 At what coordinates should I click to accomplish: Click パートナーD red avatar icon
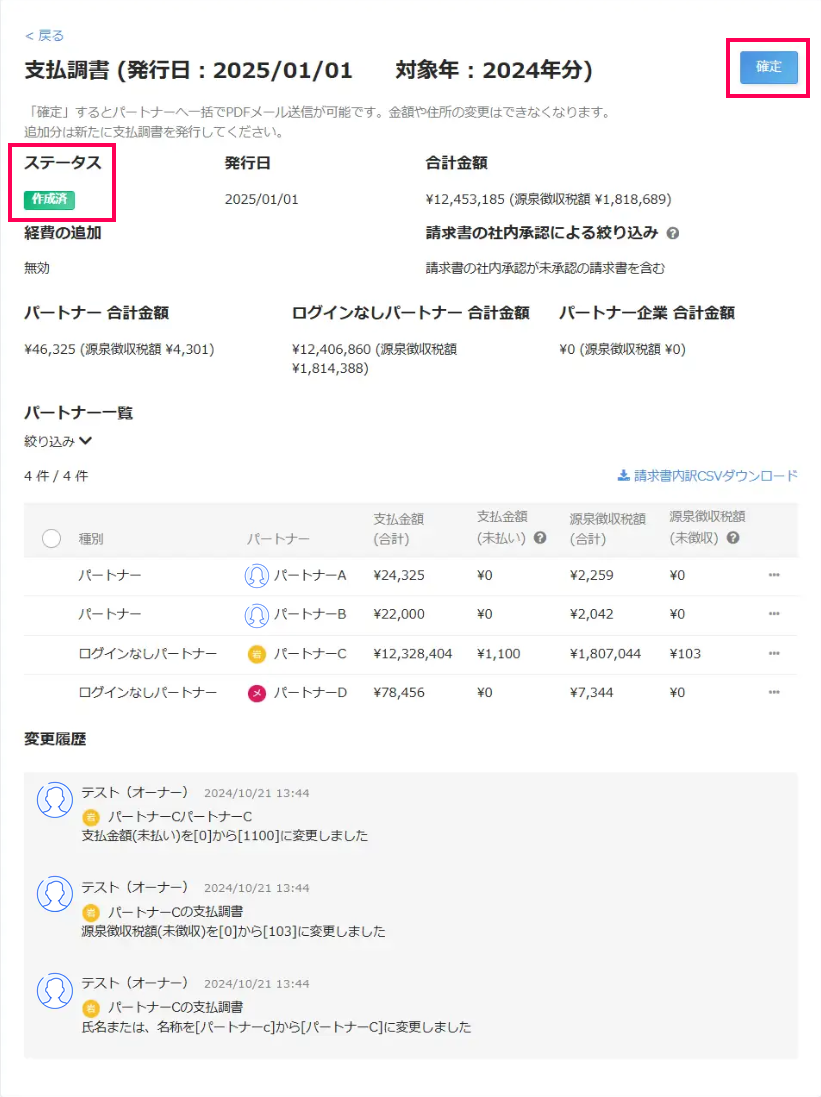pos(257,693)
